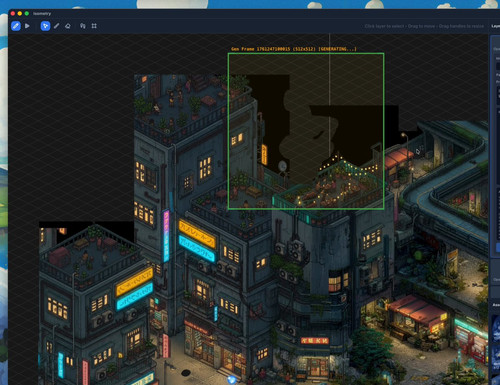Choose the select/move cursor tool

coord(45,26)
